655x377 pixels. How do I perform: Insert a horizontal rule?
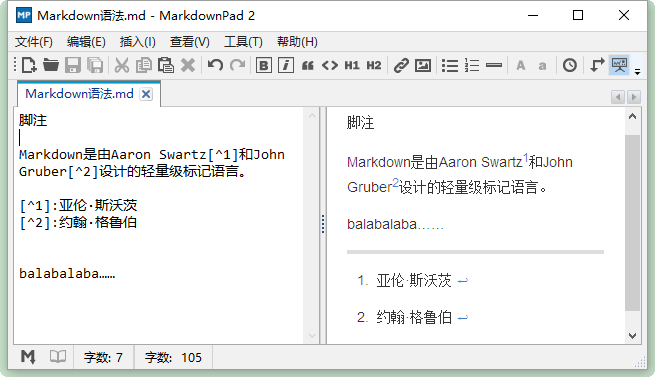(494, 65)
